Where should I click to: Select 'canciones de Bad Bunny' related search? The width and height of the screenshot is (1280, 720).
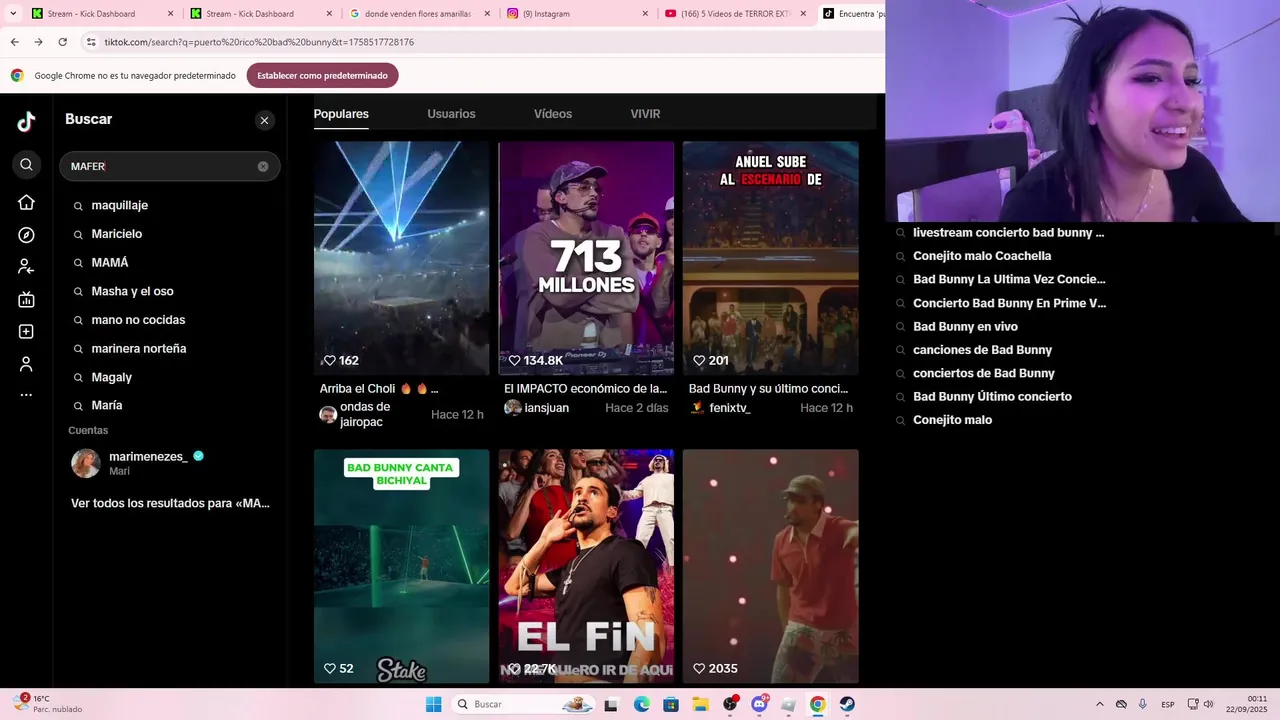pos(982,350)
